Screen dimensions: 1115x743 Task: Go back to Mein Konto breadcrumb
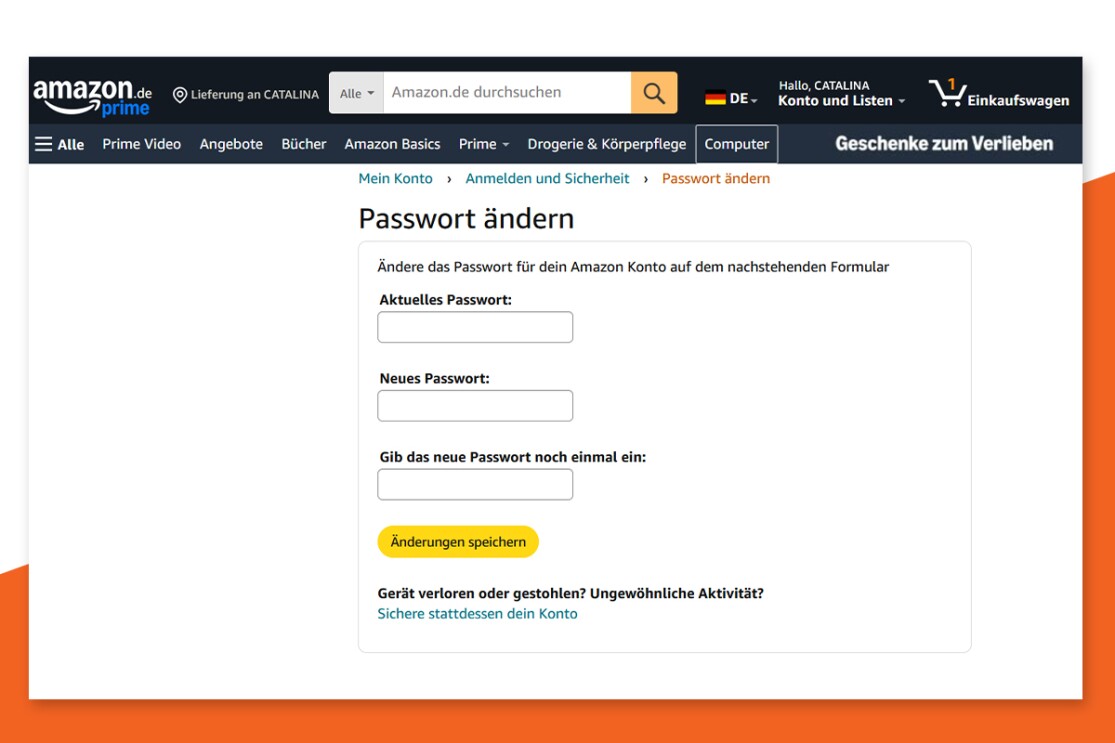pyautogui.click(x=395, y=179)
